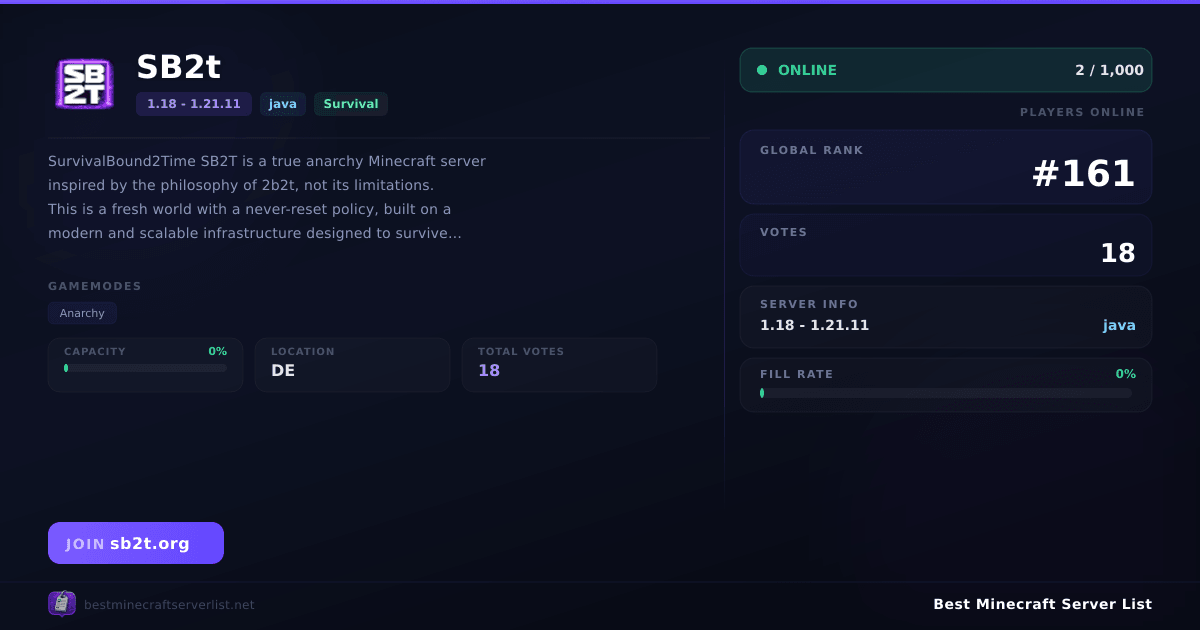Viewport: 1200px width, 630px height.
Task: Click the SB2t server title
Action: point(178,67)
